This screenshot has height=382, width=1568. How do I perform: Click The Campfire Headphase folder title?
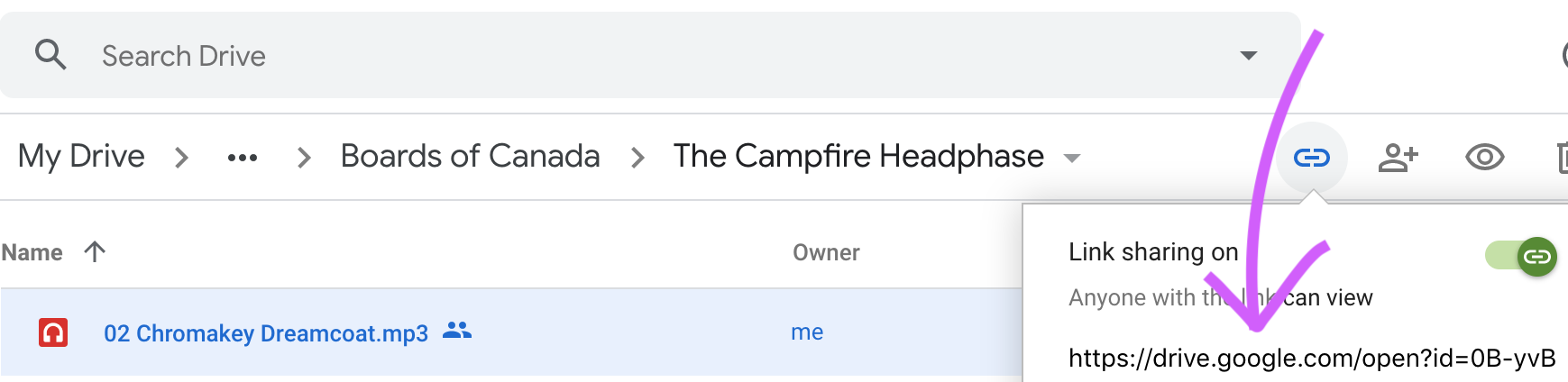pos(857,157)
